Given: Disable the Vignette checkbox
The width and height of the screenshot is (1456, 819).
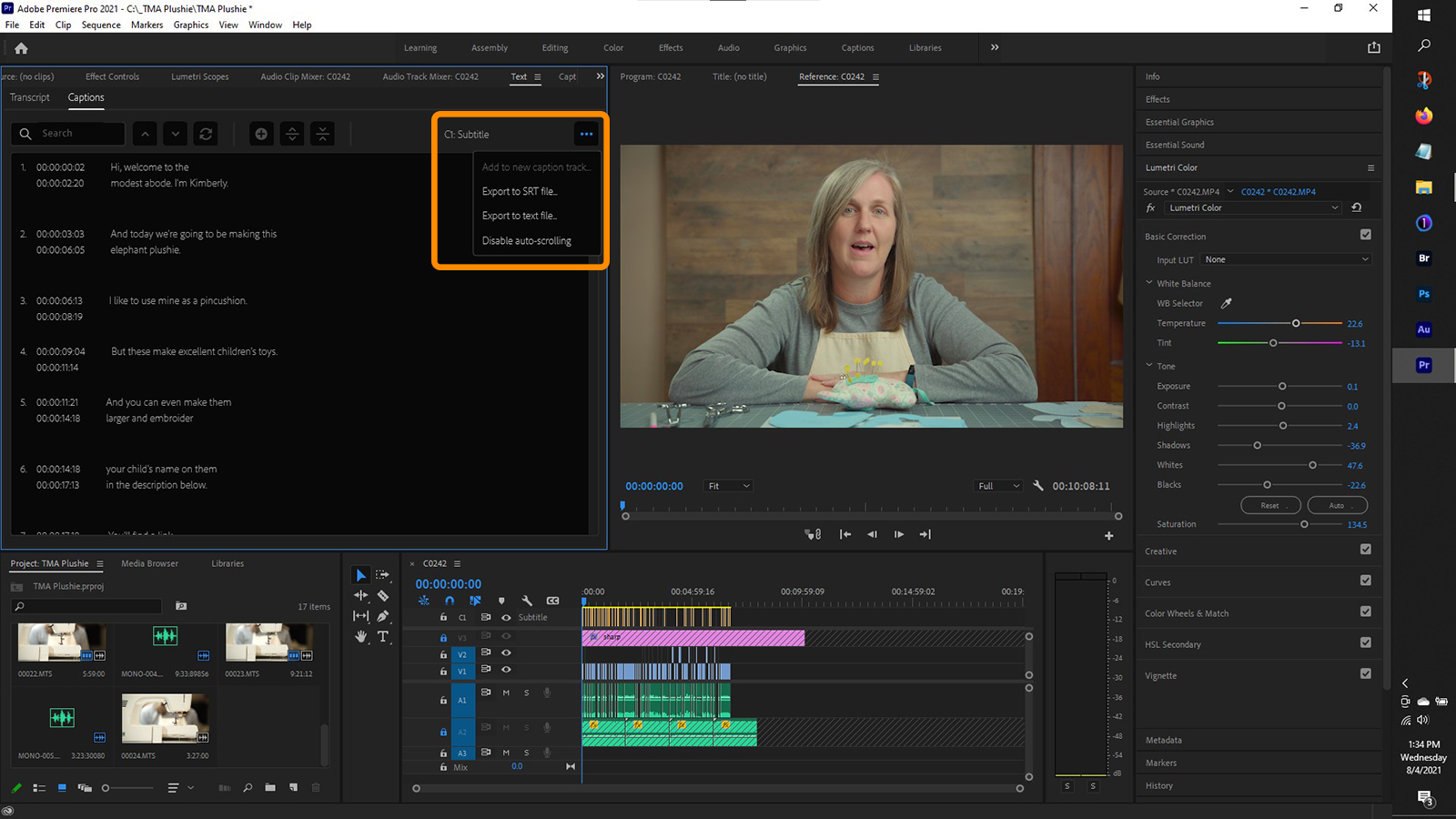Looking at the screenshot, I should [x=1365, y=673].
